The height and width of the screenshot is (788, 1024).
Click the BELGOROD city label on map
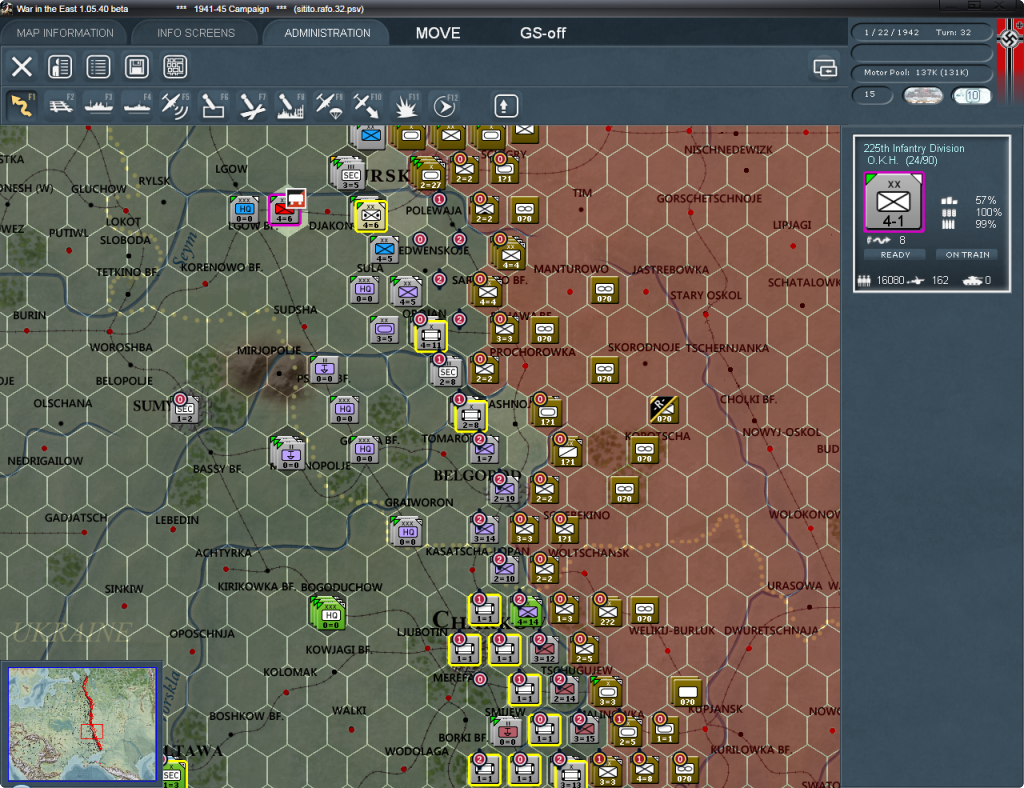tap(477, 475)
